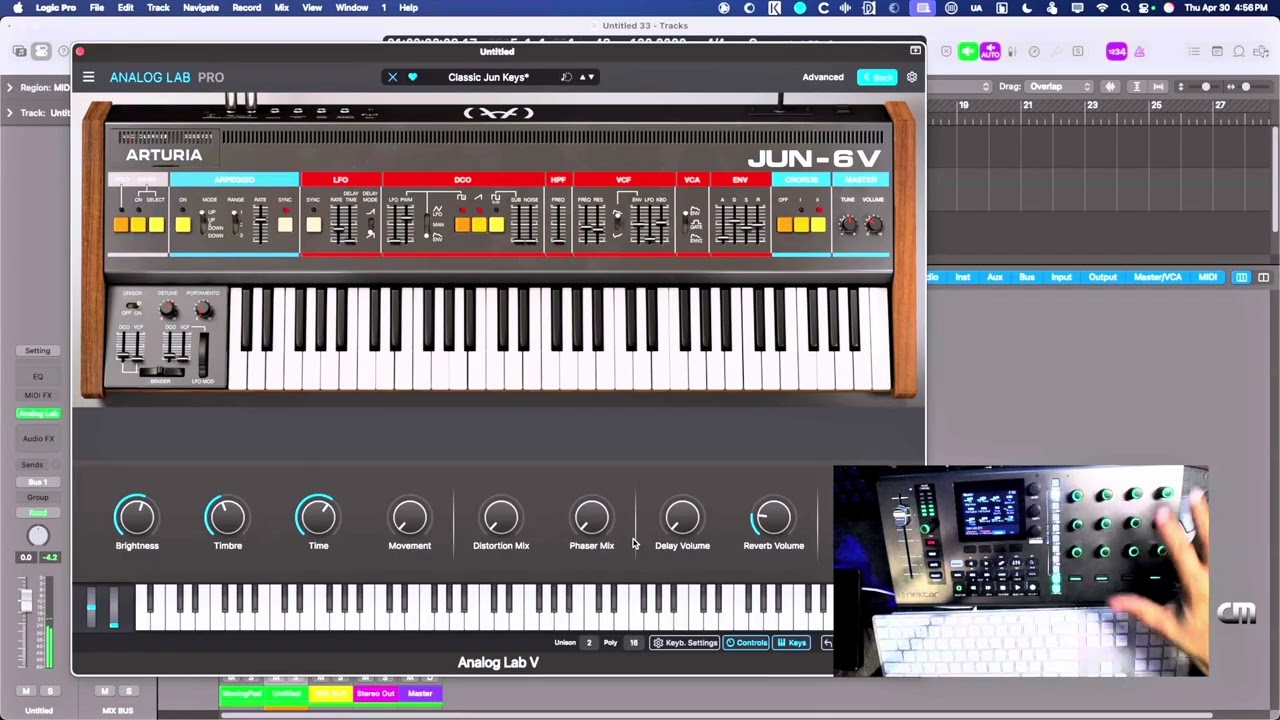Click the Delay Volume knob

[682, 517]
